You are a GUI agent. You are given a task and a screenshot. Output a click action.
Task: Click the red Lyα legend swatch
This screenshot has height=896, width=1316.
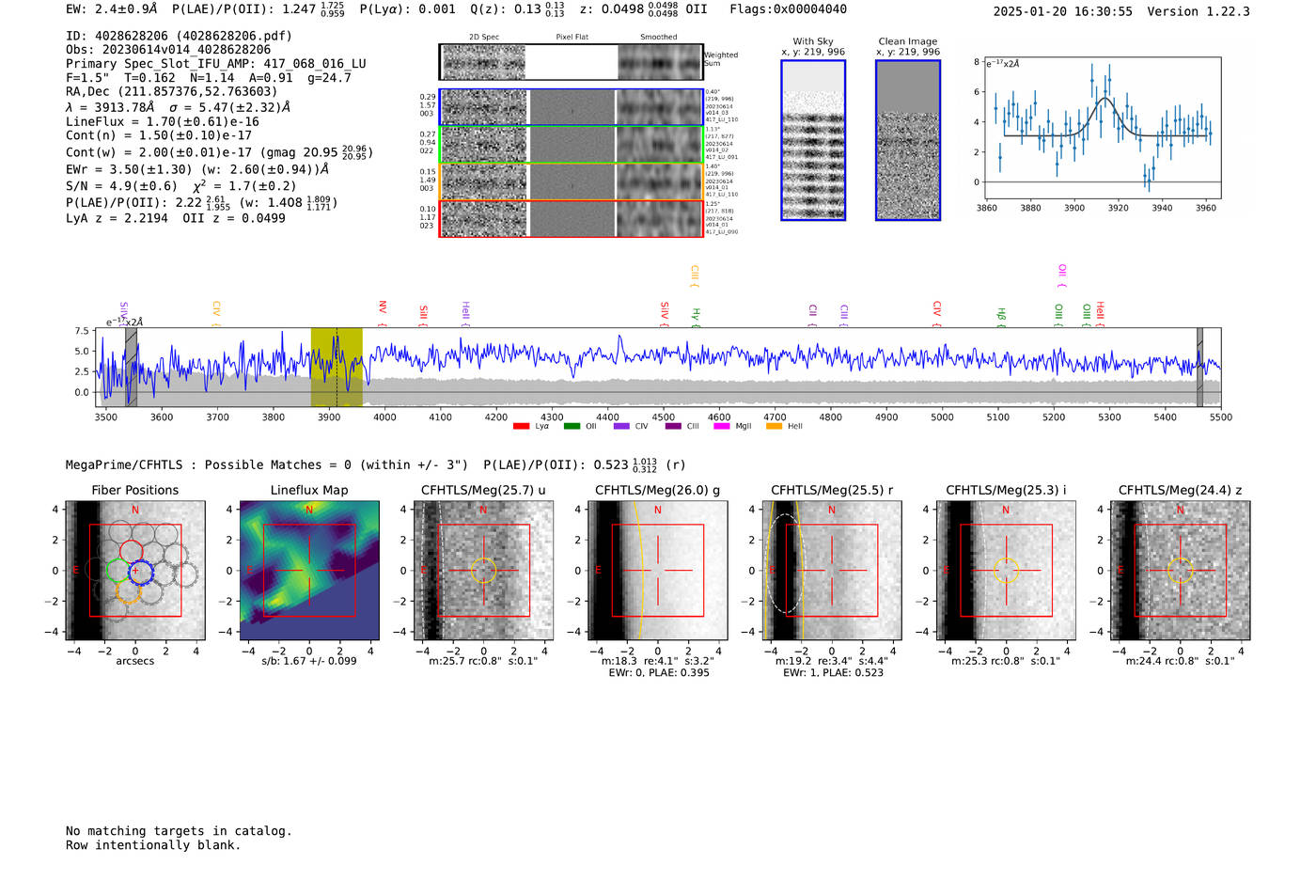521,426
